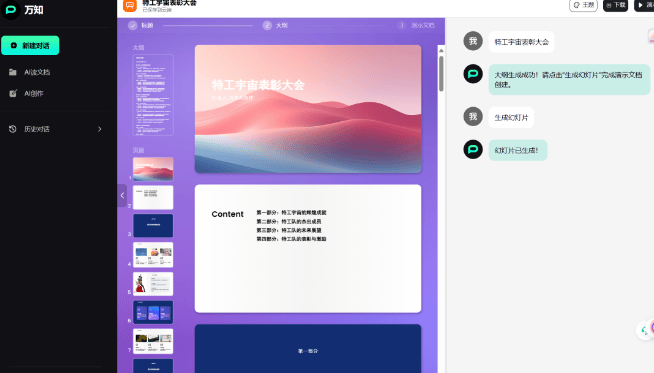Click the orange presentation icon beside the title
654x373 pixels.
(130, 5)
